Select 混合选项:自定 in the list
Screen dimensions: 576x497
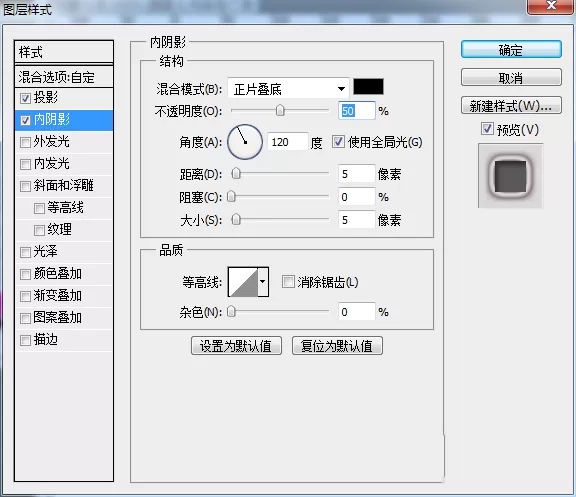(64, 77)
